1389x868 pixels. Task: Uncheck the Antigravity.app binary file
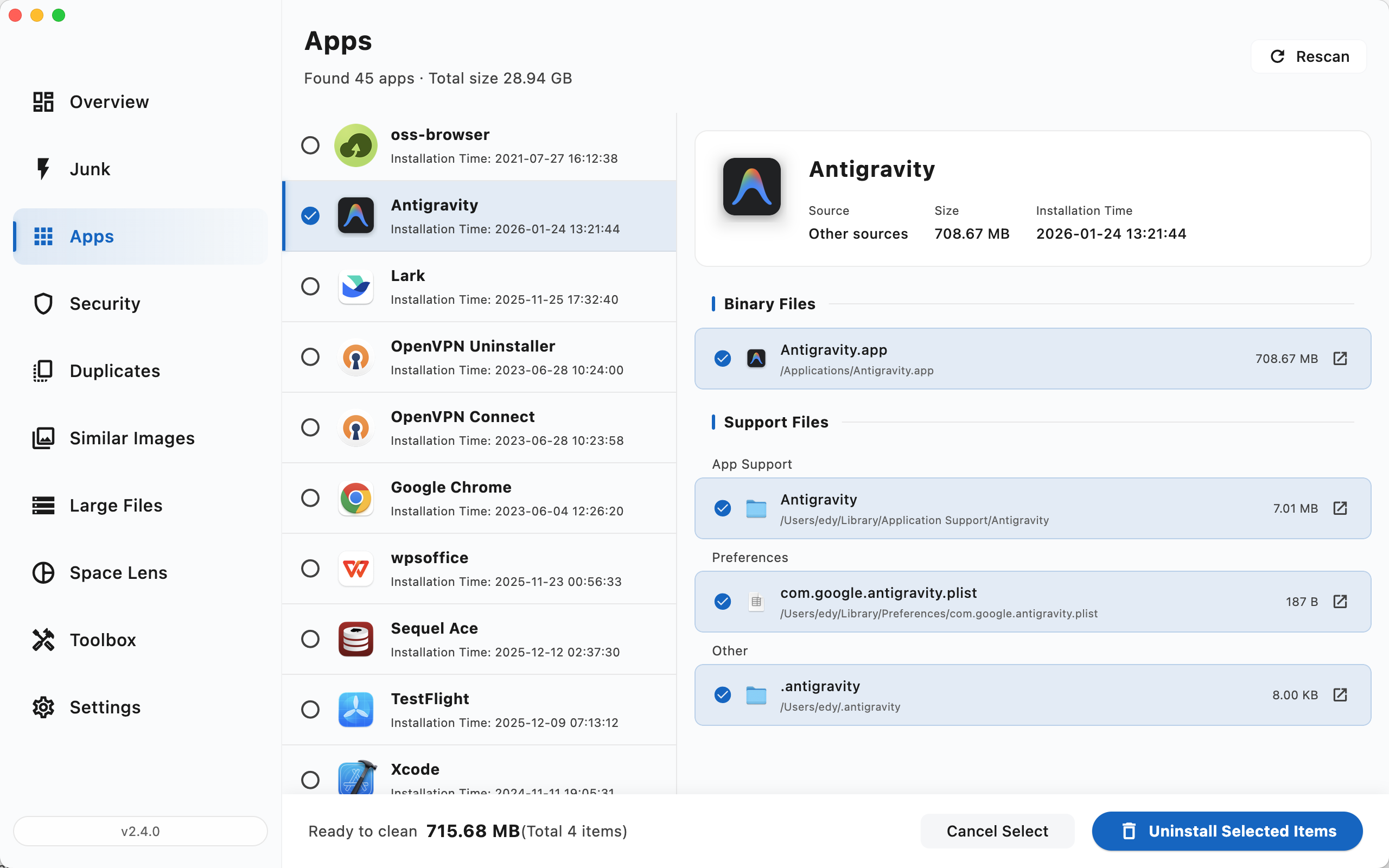(x=723, y=358)
